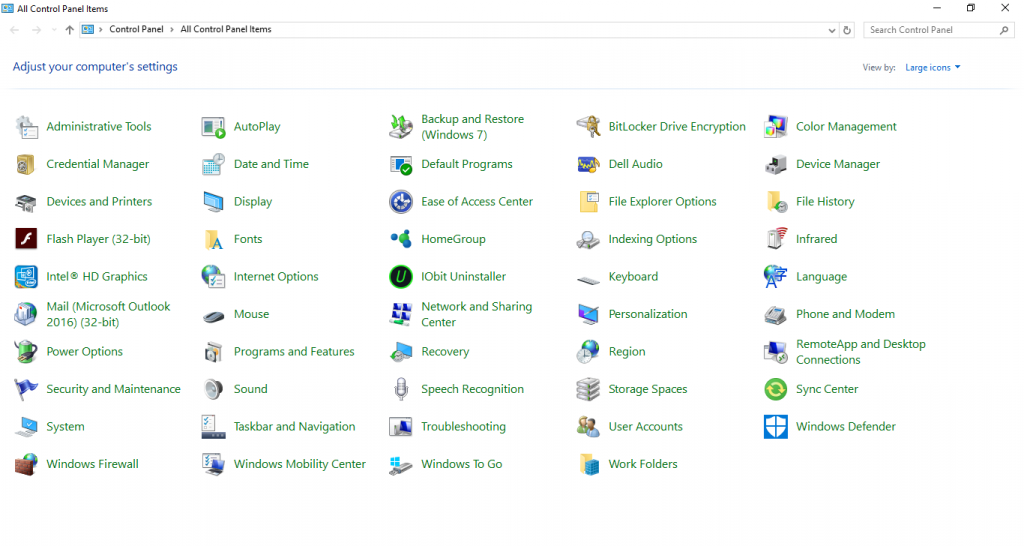1024x546 pixels.
Task: Open the Device Manager icon
Action: click(776, 164)
